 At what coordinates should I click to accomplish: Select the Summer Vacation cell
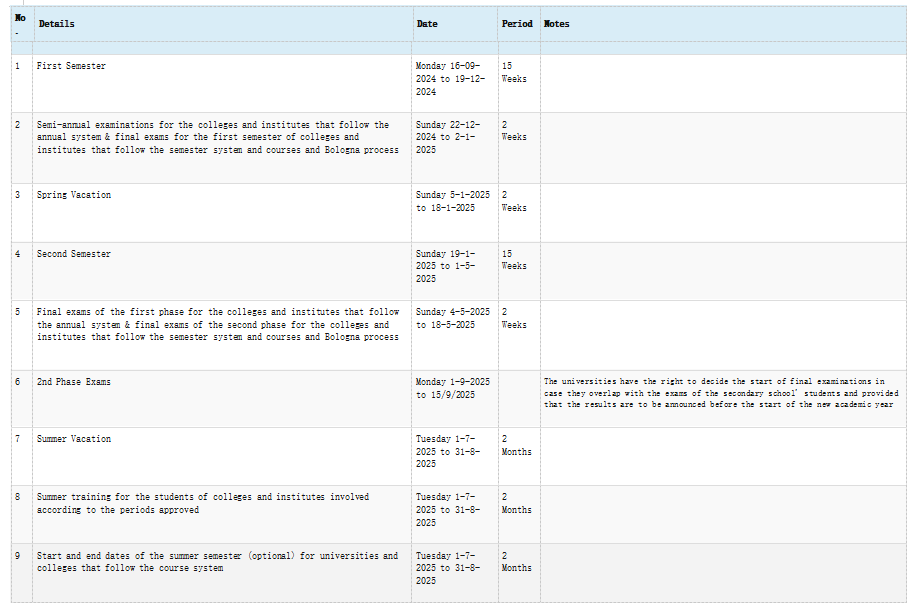[x=74, y=439]
